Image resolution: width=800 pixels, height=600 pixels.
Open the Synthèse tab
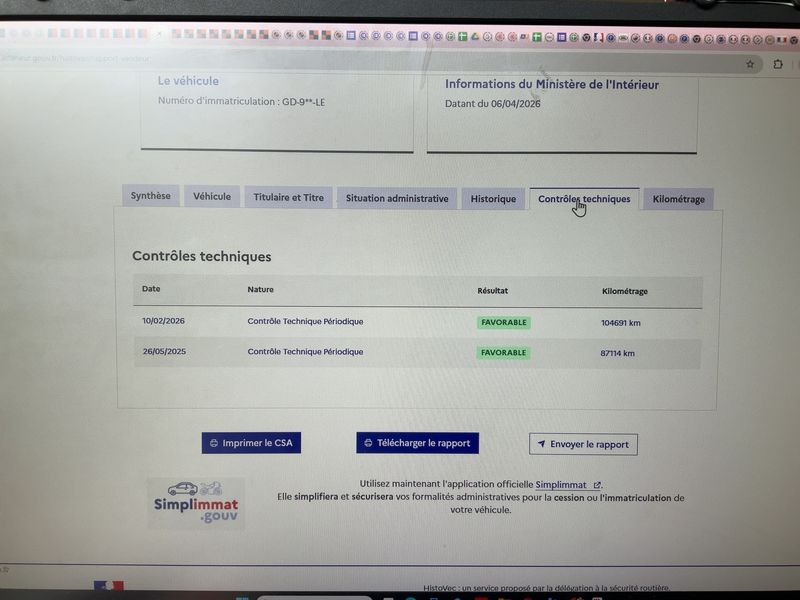click(x=151, y=196)
